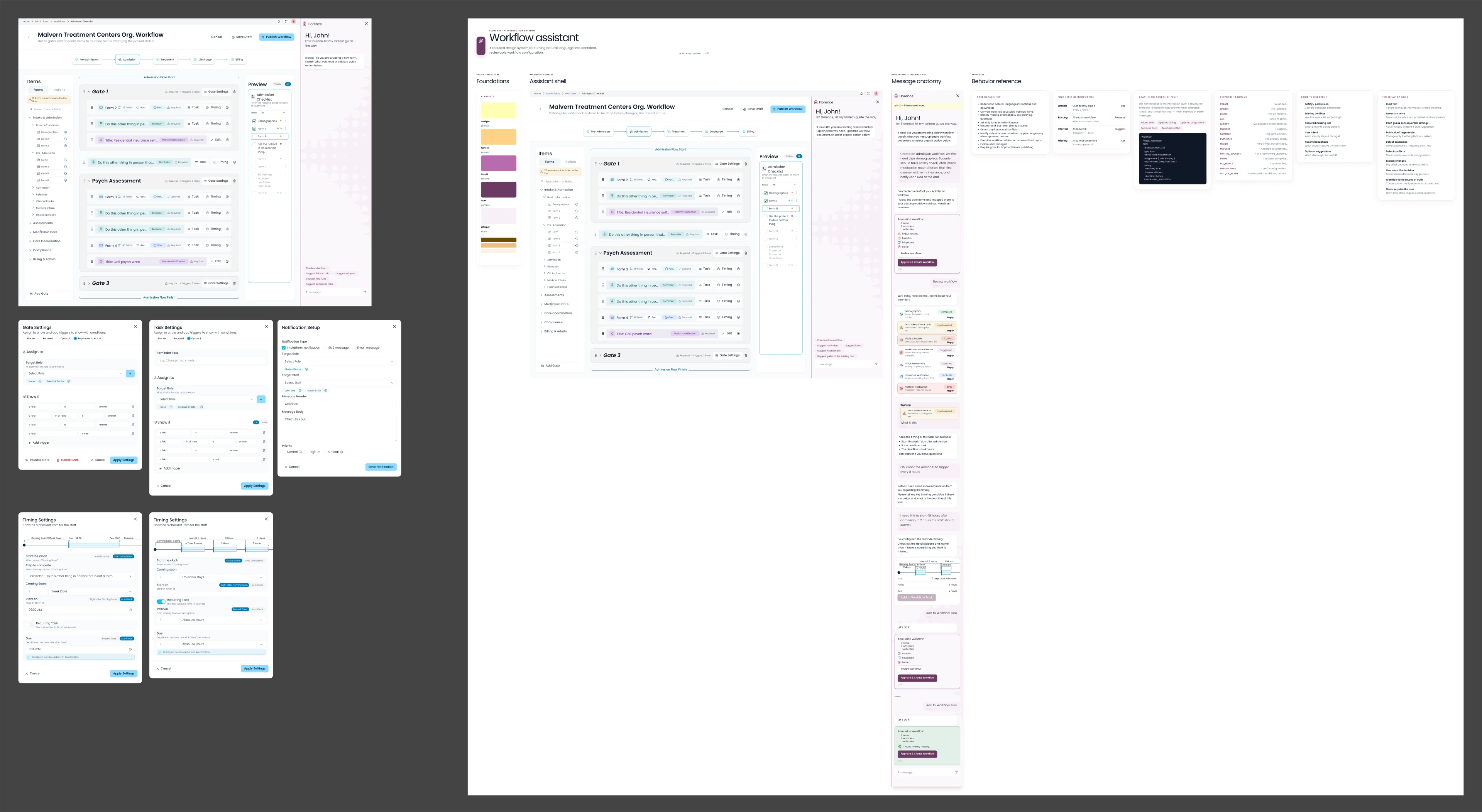Select the Orchid color swatch in Foundations
Viewport: 1482px width, 812px height.
[x=498, y=163]
